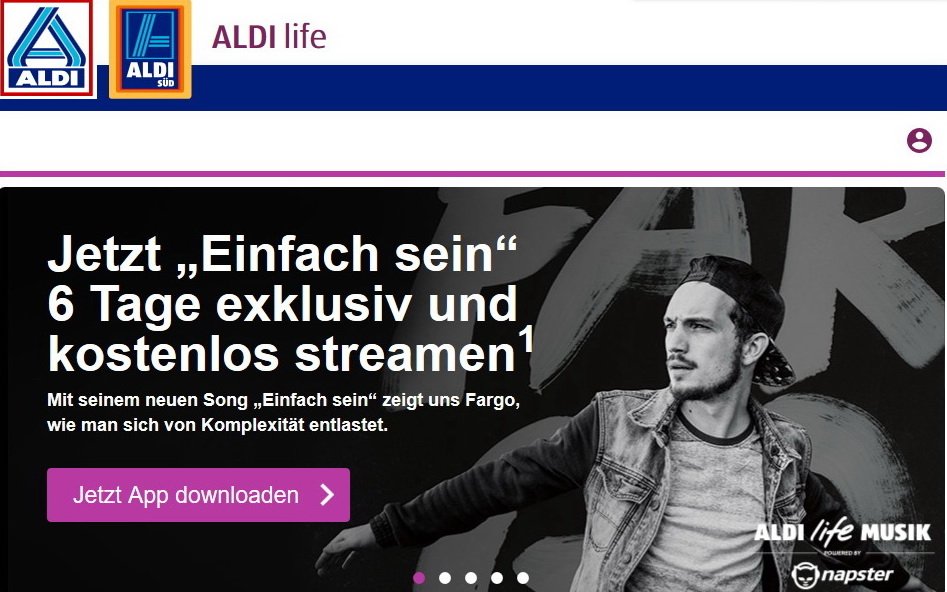This screenshot has width=947, height=592.
Task: Click the ALDI life MUSIK logo
Action: pyautogui.click(x=843, y=532)
